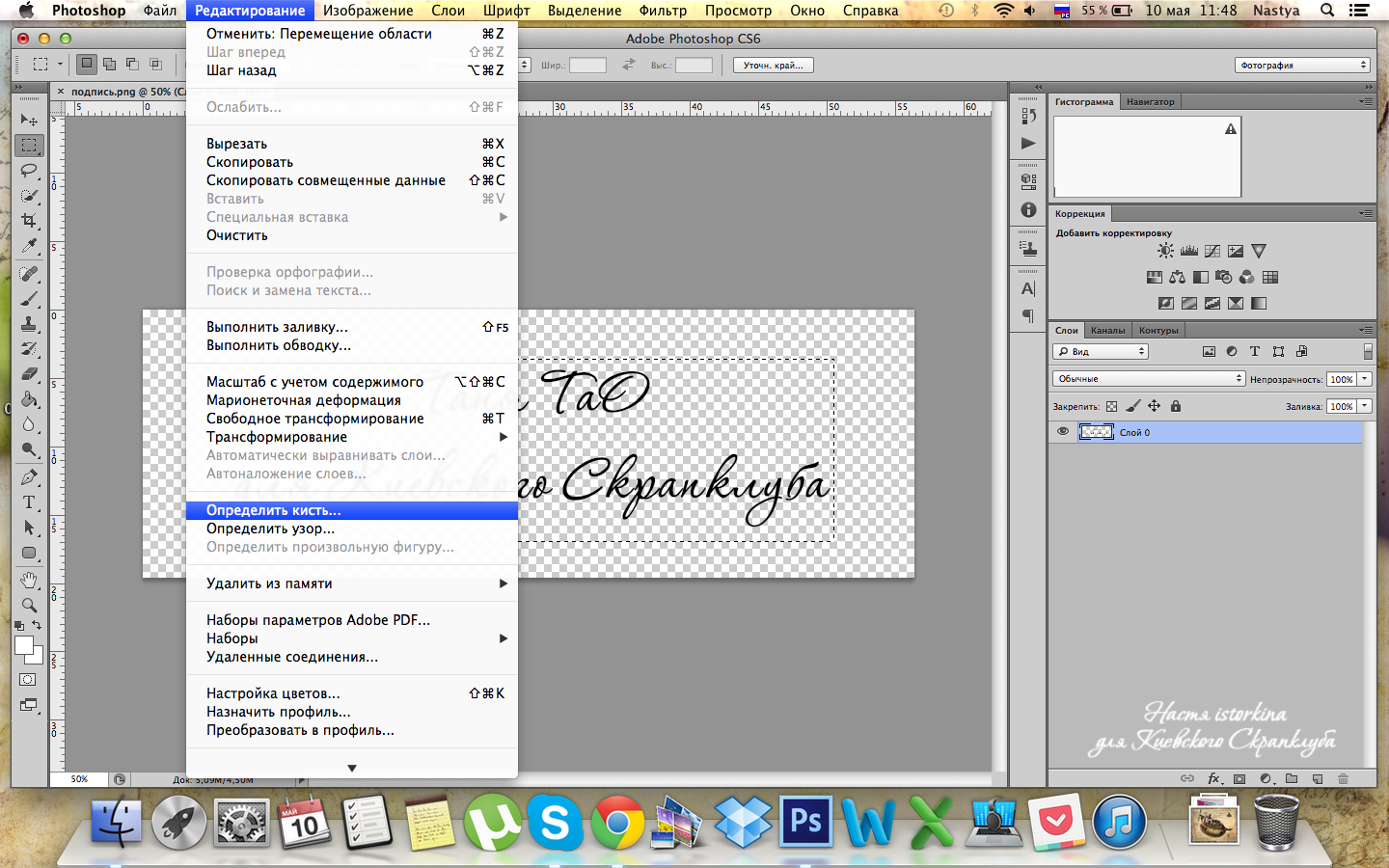Select the Paint Bucket tool

pyautogui.click(x=29, y=399)
